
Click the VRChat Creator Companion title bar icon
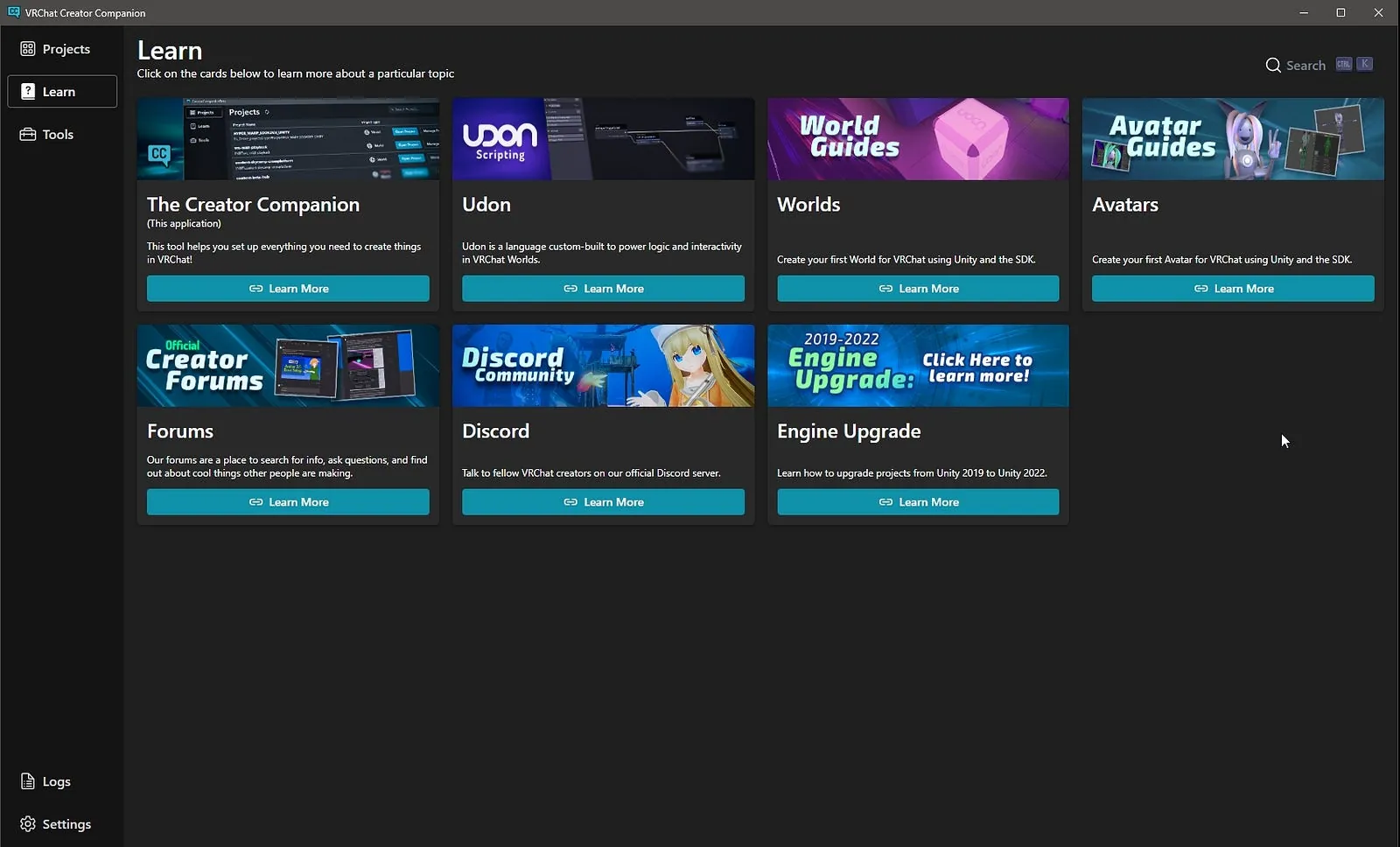click(x=14, y=12)
